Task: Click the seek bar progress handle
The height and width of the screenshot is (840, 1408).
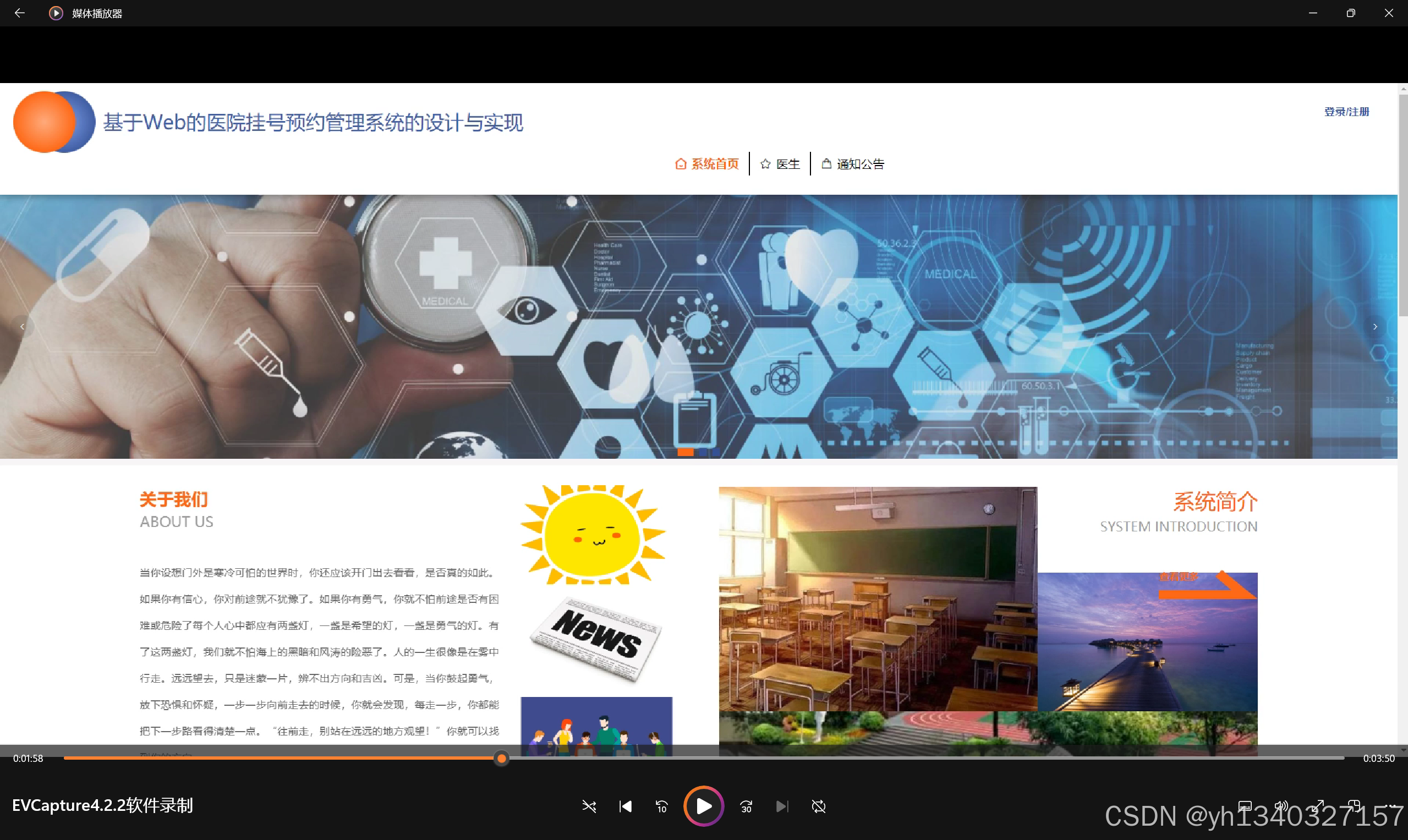Action: [x=501, y=759]
